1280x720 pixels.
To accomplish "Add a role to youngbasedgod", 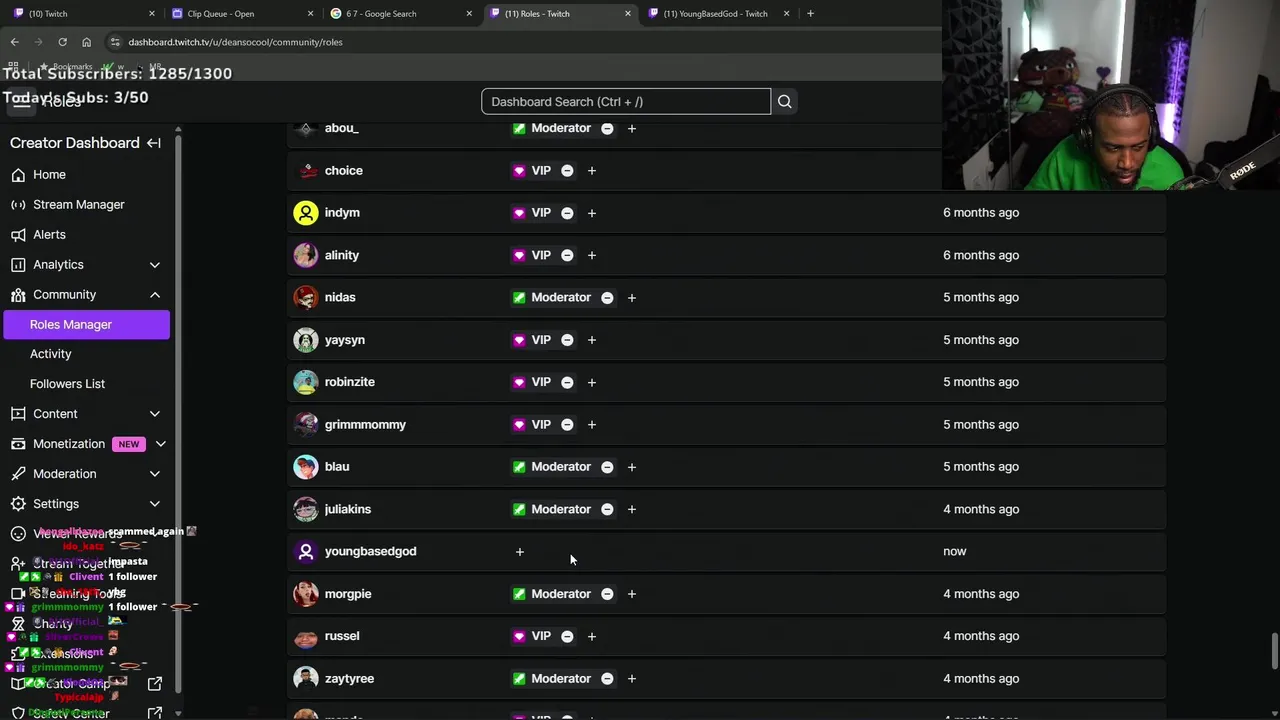I will click(x=519, y=552).
